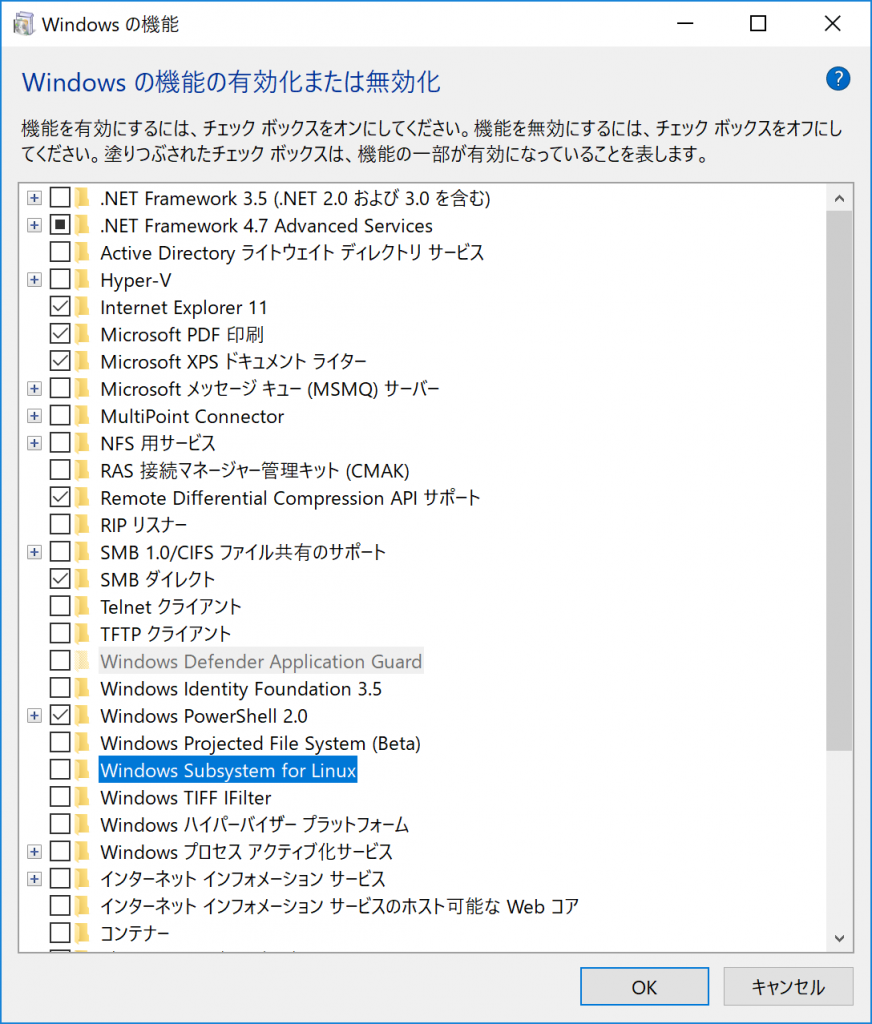
Task: Expand Microsoft メッセージ キュー (MSMQ) サーバー node
Action: pyautogui.click(x=35, y=389)
